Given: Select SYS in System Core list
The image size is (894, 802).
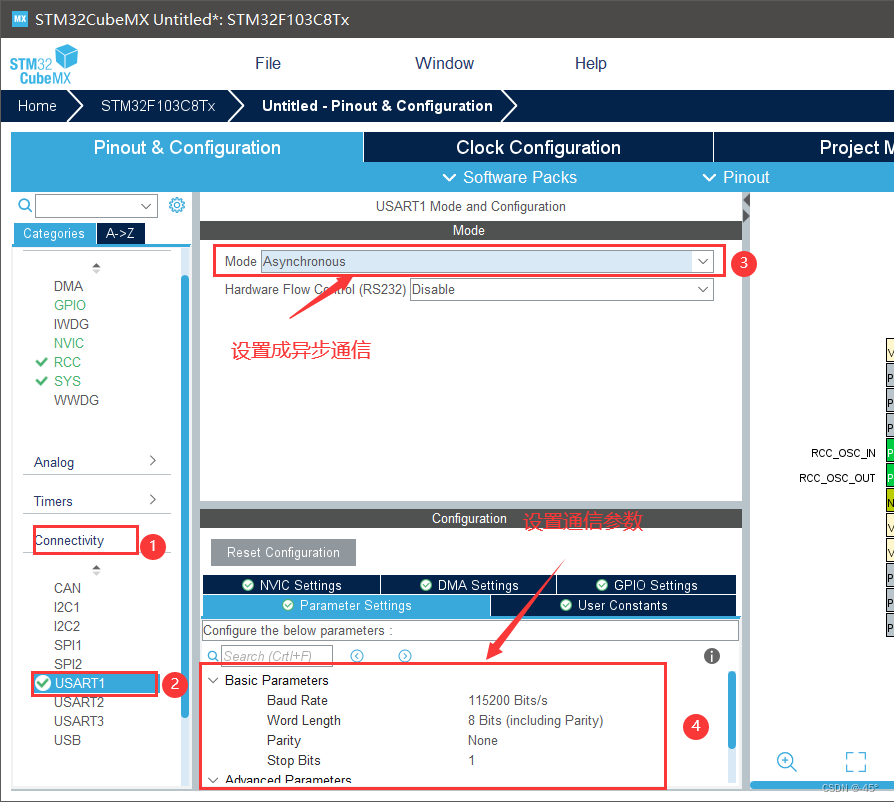Looking at the screenshot, I should (x=67, y=381).
